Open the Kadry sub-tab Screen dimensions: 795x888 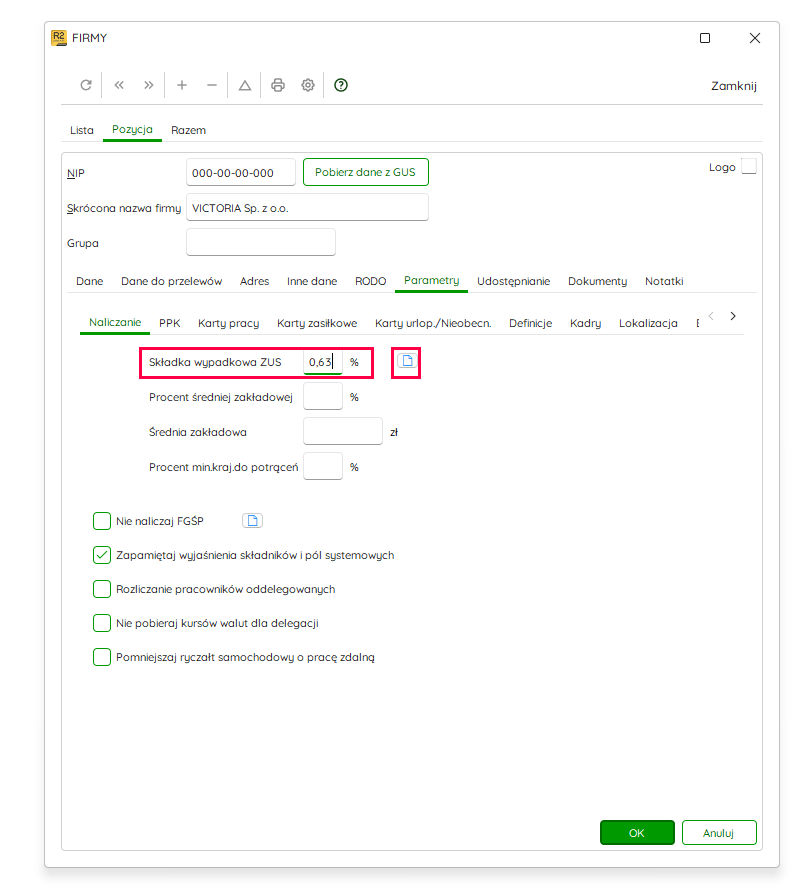585,323
